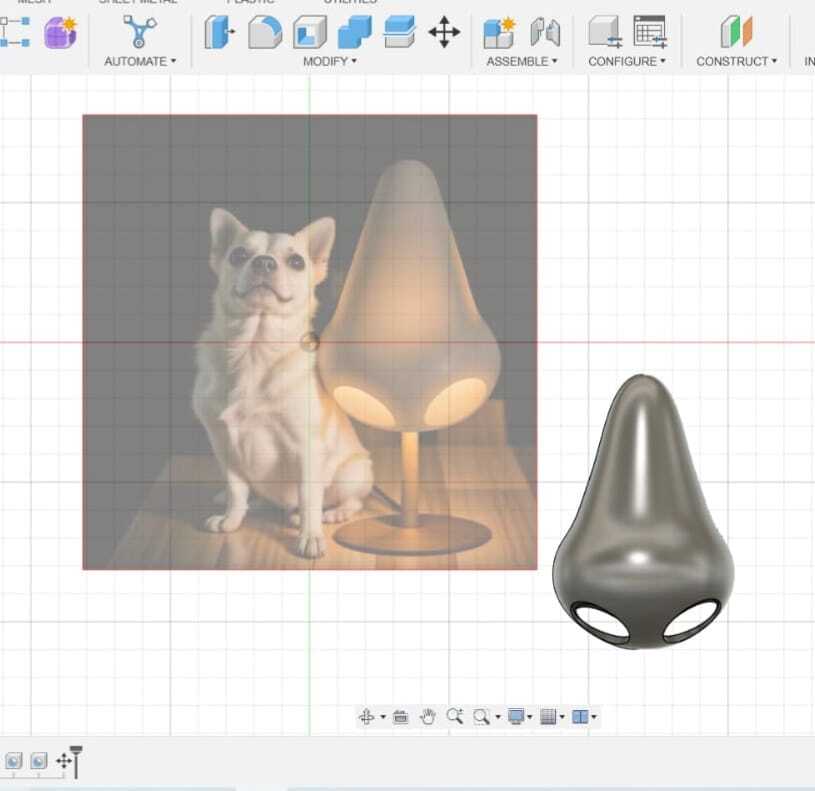Screen dimensions: 815x791
Task: Click the Combine bodies icon
Action: click(x=354, y=32)
